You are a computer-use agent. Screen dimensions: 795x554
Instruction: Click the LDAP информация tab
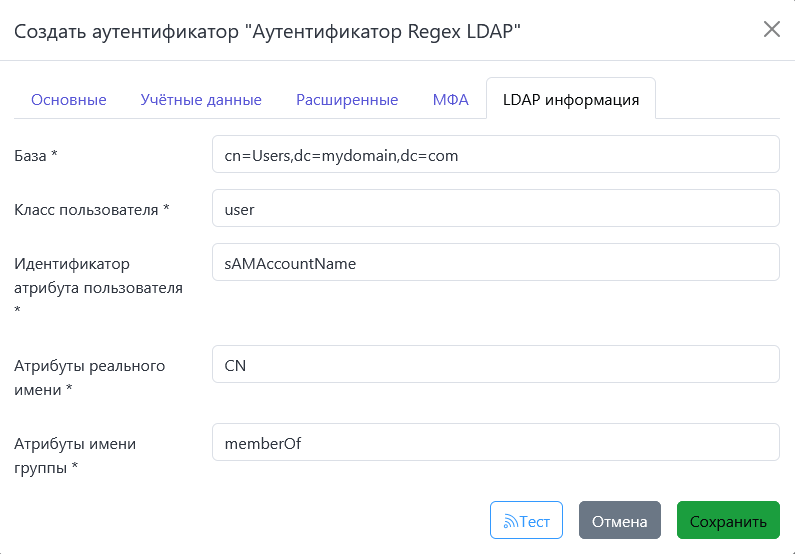click(570, 100)
